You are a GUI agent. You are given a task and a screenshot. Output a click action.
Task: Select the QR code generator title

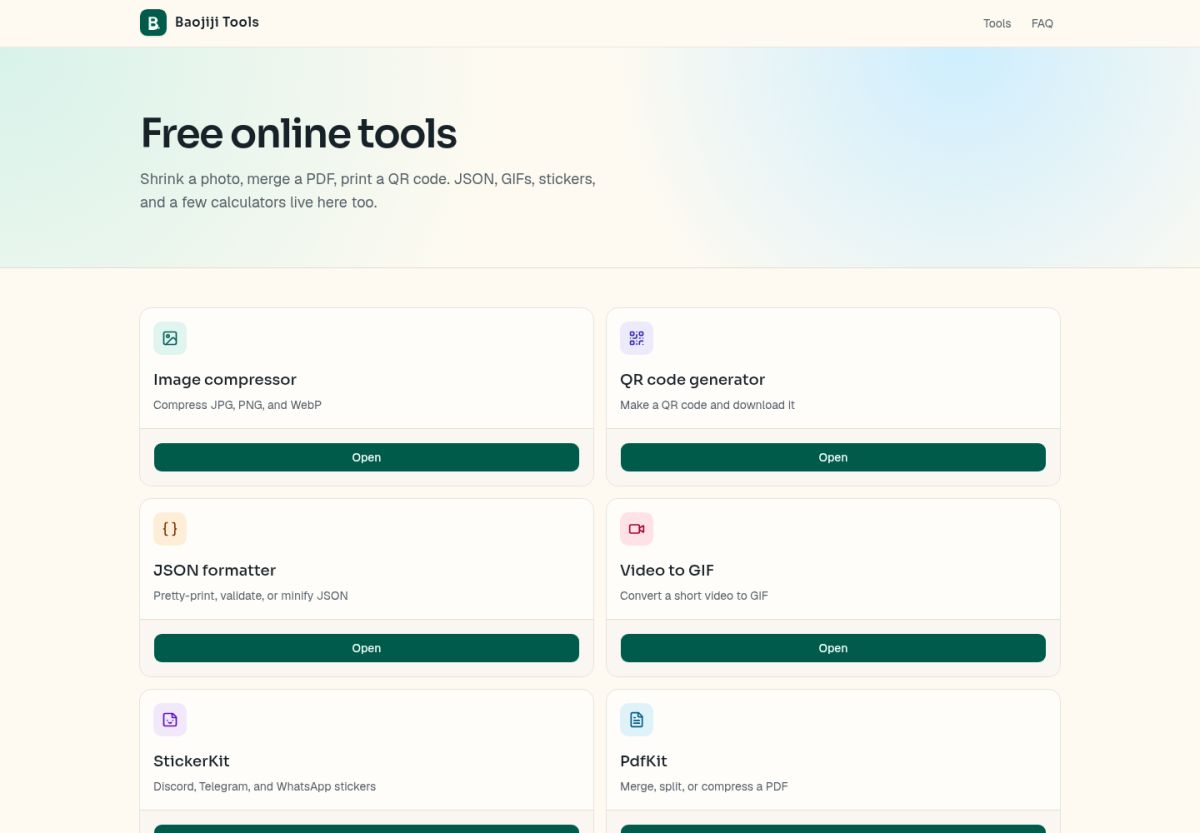pos(692,380)
